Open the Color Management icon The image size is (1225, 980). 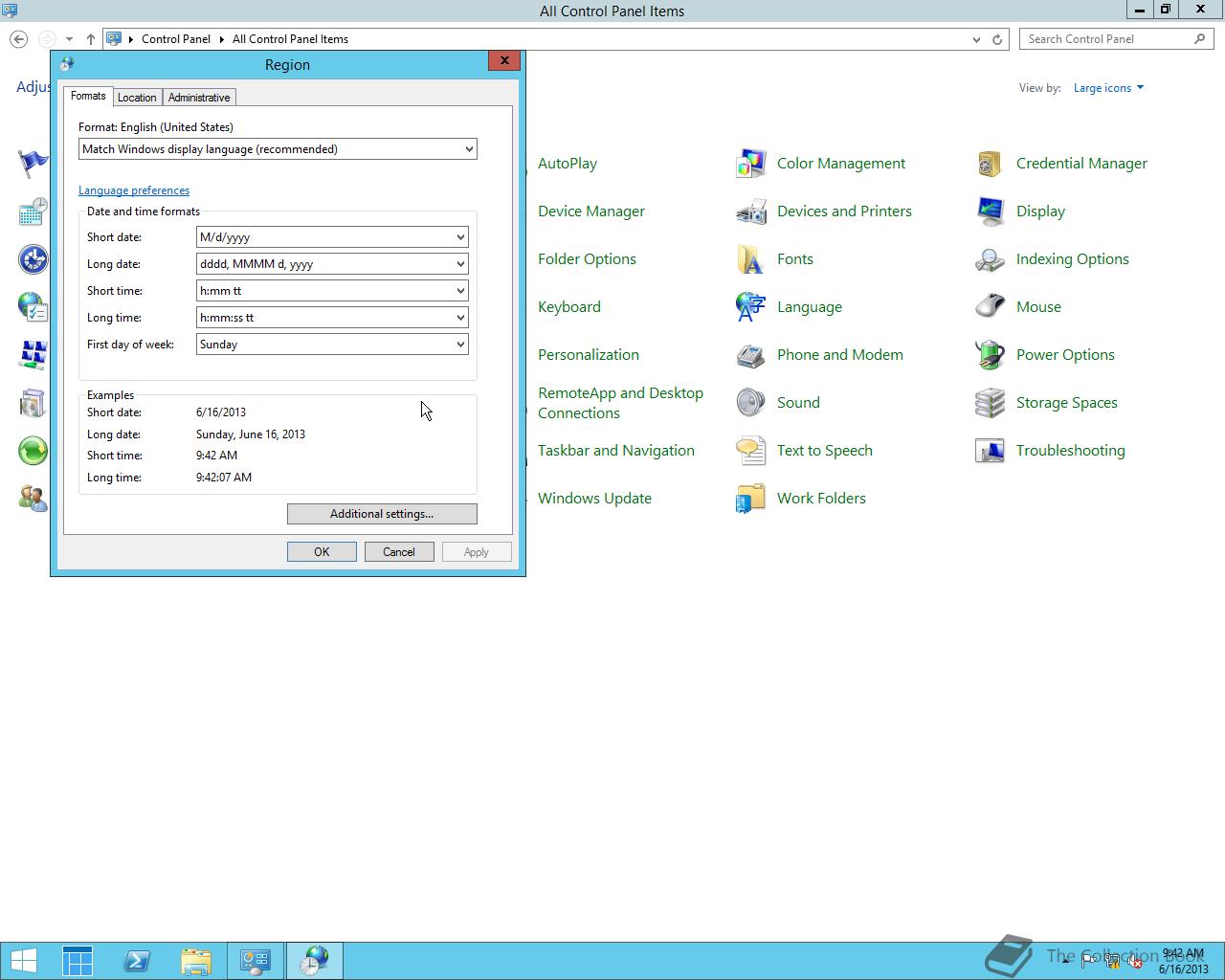(x=750, y=164)
